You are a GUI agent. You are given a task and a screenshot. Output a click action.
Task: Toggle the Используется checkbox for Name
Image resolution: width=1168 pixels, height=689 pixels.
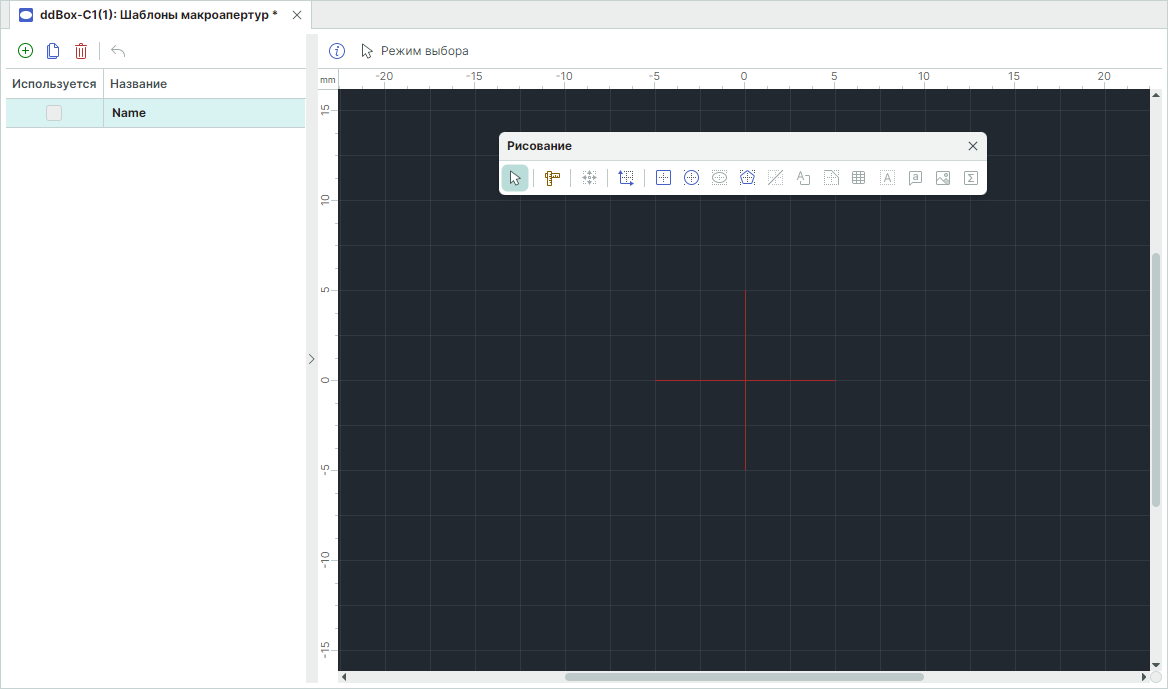(54, 114)
